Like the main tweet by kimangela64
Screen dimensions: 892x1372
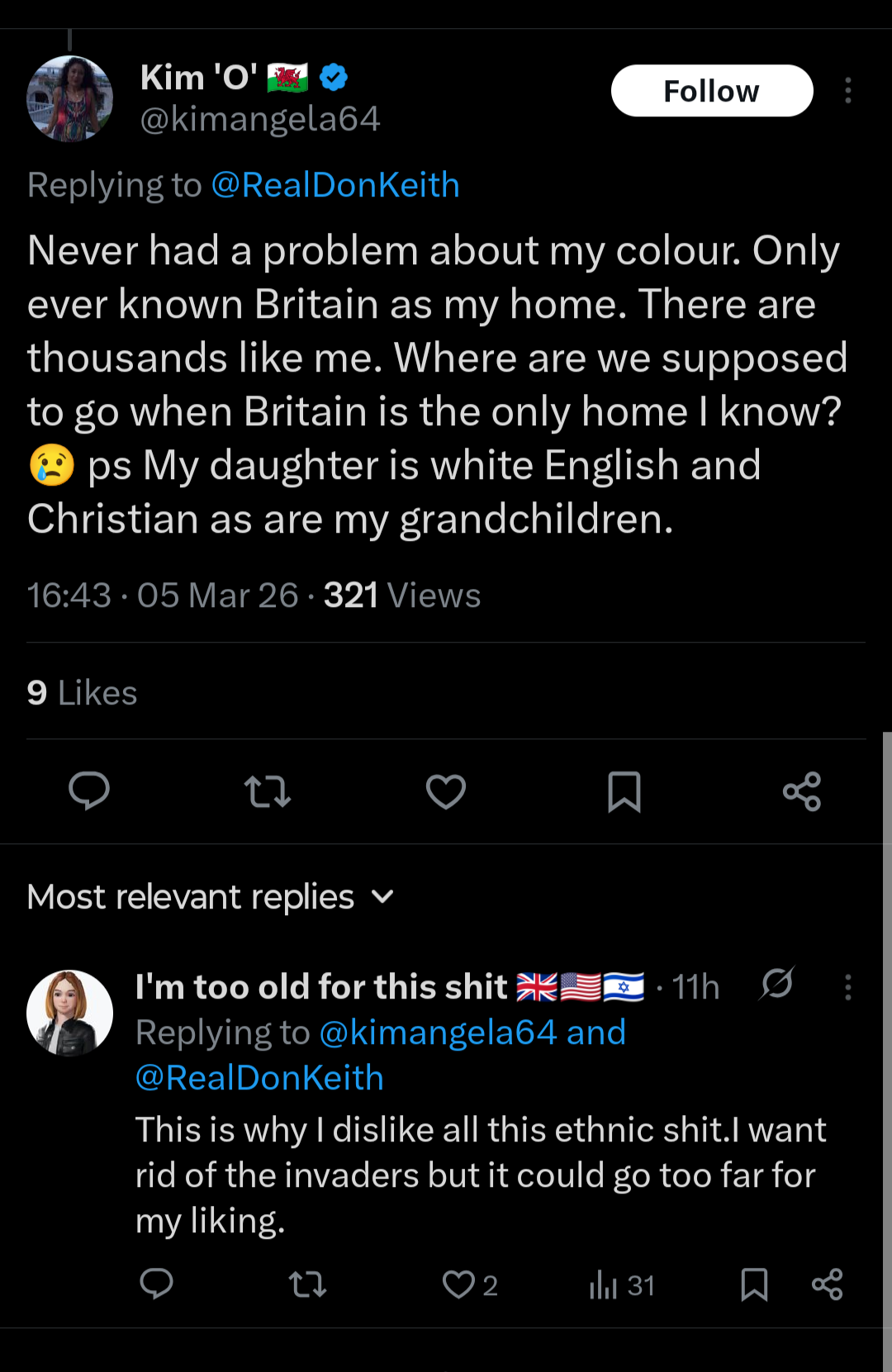446,791
